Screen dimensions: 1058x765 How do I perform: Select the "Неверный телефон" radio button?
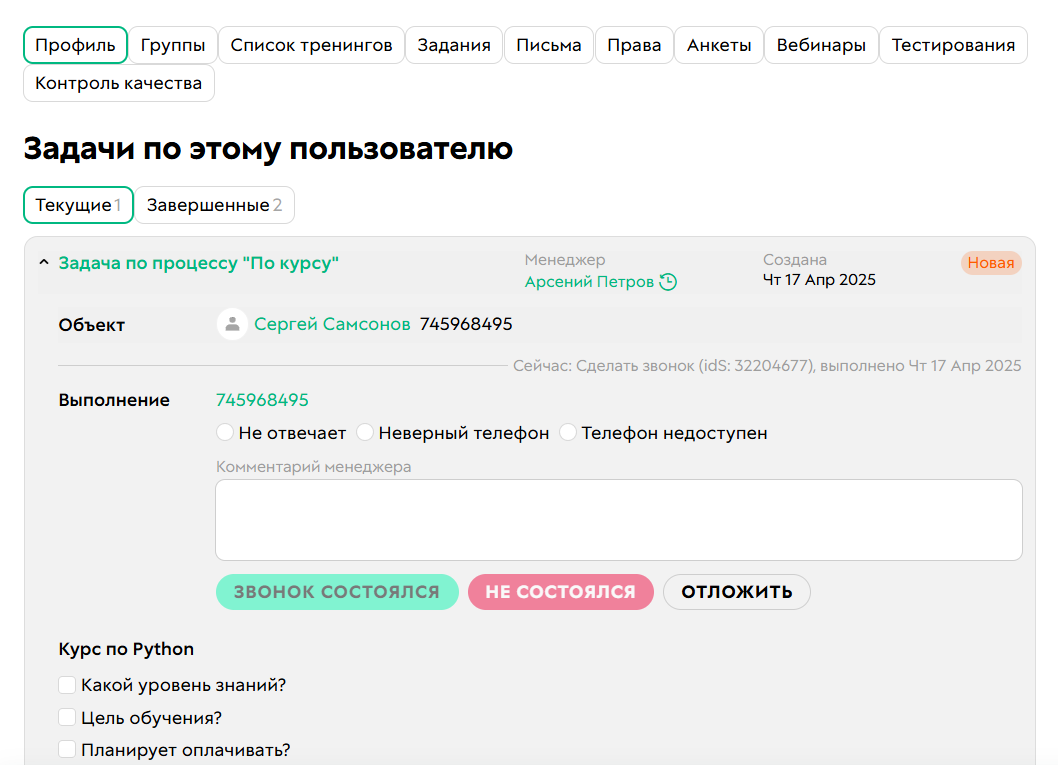pos(364,432)
